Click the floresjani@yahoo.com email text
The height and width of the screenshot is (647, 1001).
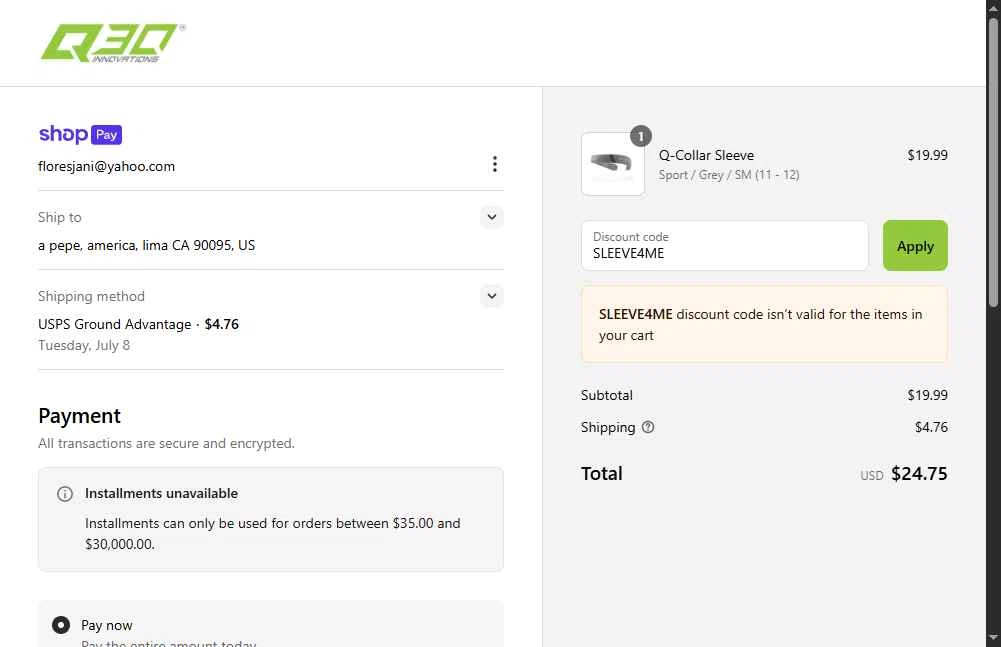tap(107, 167)
